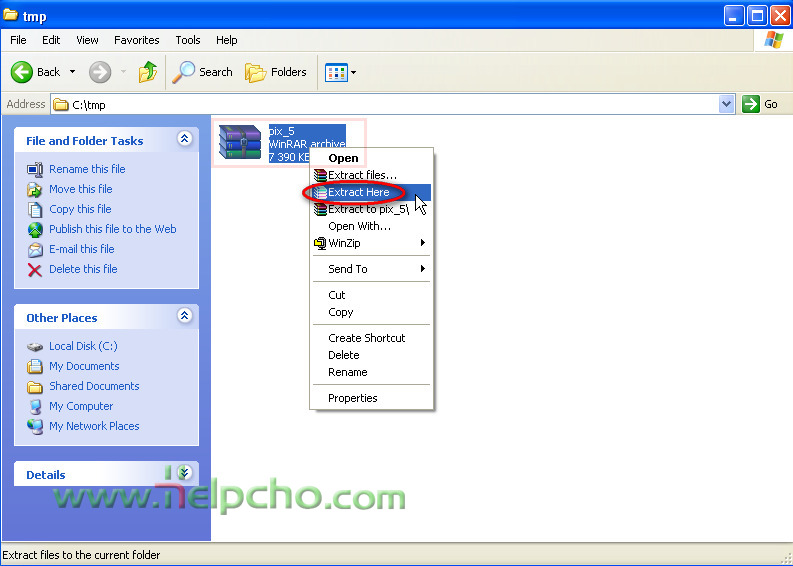Open the View menu
The width and height of the screenshot is (793, 566).
click(x=87, y=40)
